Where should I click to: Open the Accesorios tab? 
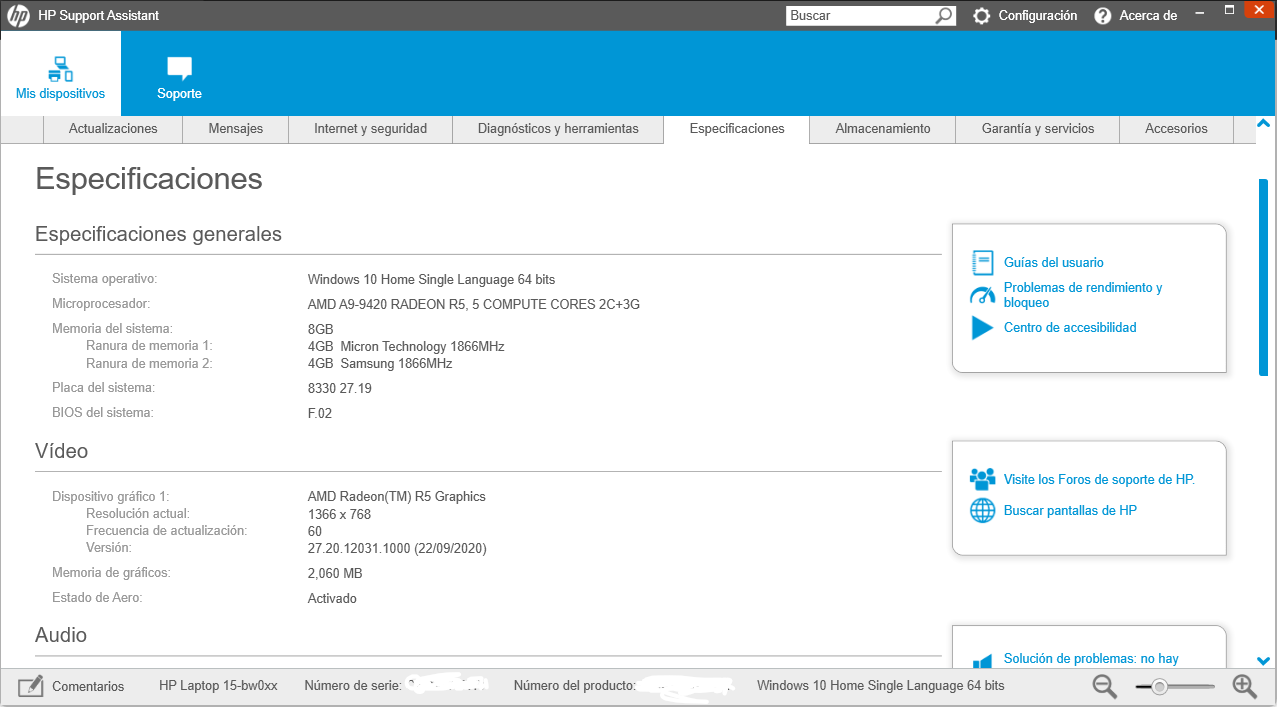point(1176,129)
